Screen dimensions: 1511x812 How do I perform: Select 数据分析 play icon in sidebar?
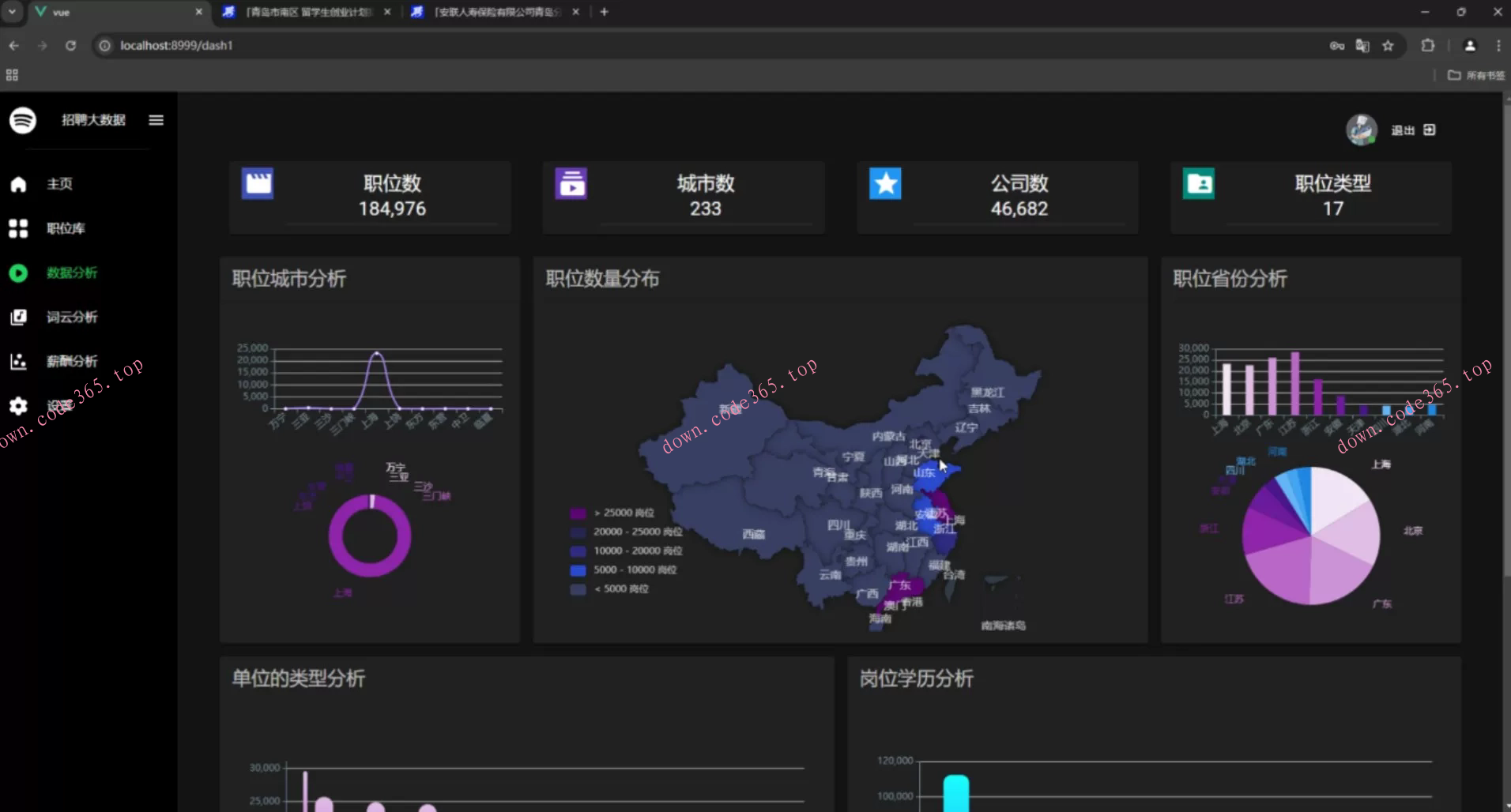[18, 273]
